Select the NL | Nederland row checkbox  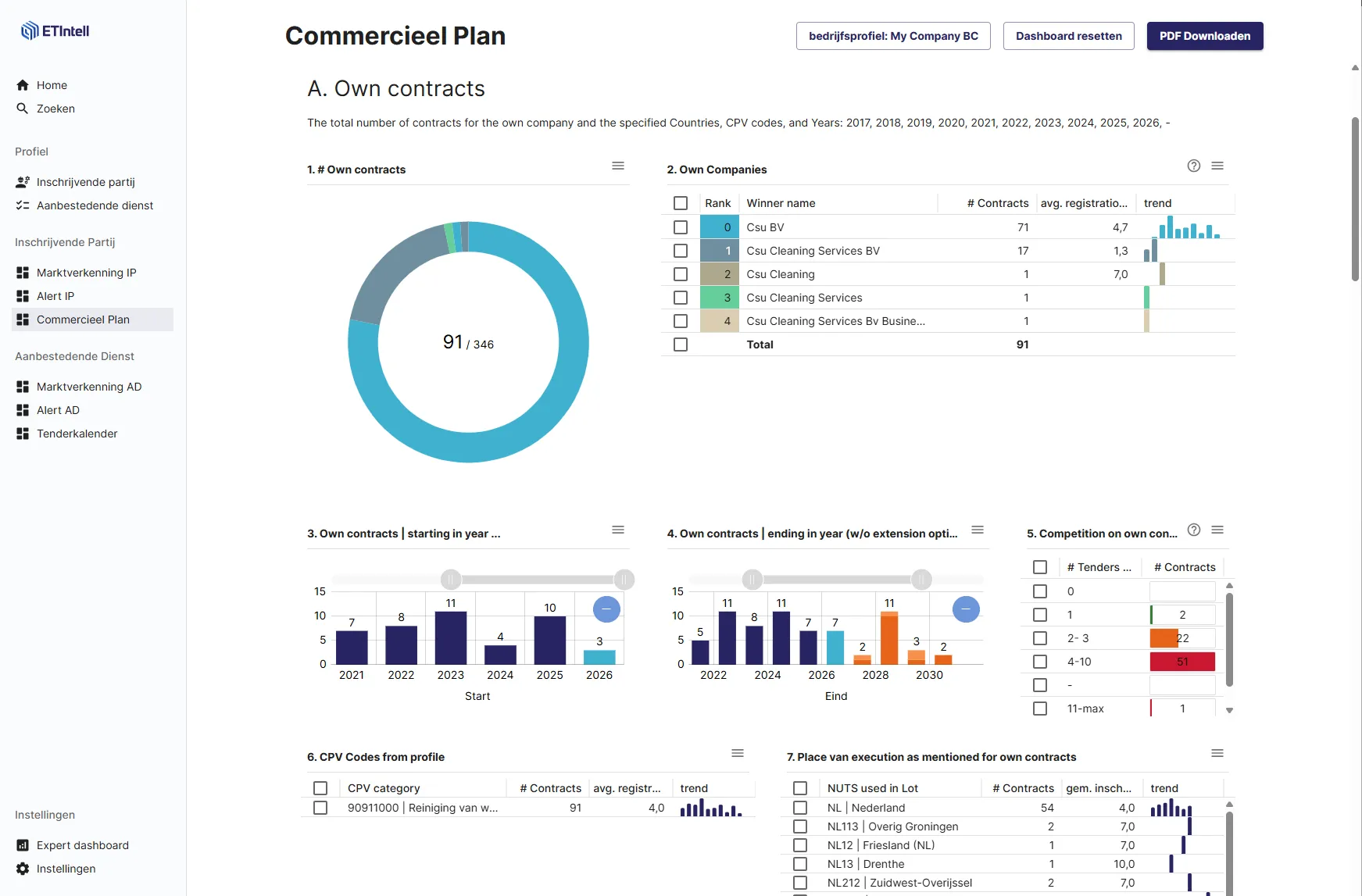[x=800, y=808]
